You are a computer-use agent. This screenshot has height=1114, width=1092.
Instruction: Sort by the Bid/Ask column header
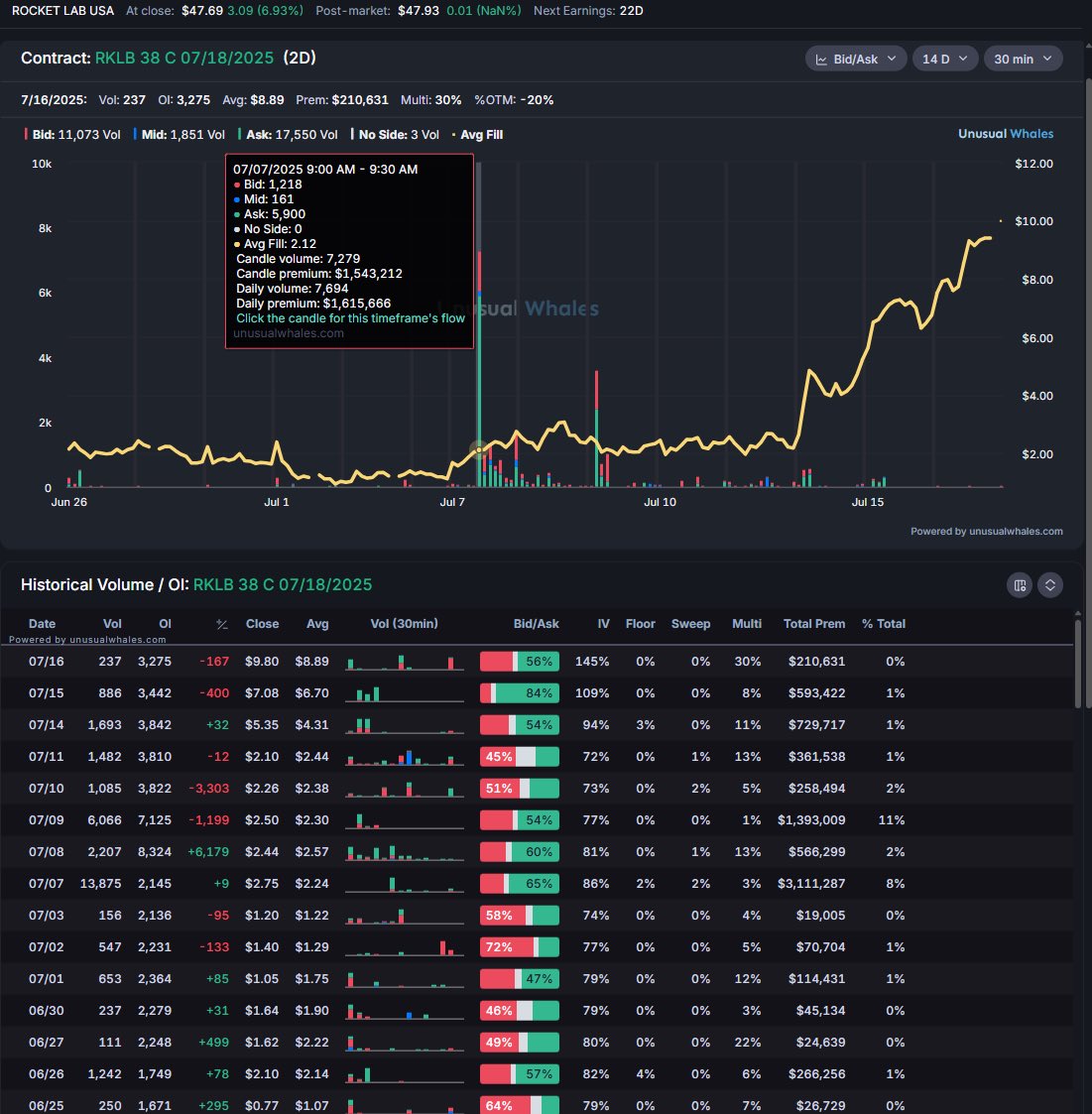pos(537,624)
